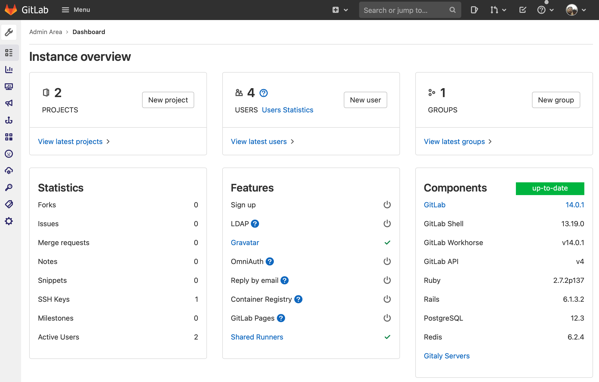
Task: Open the Monitoring sidebar icon
Action: (9, 86)
